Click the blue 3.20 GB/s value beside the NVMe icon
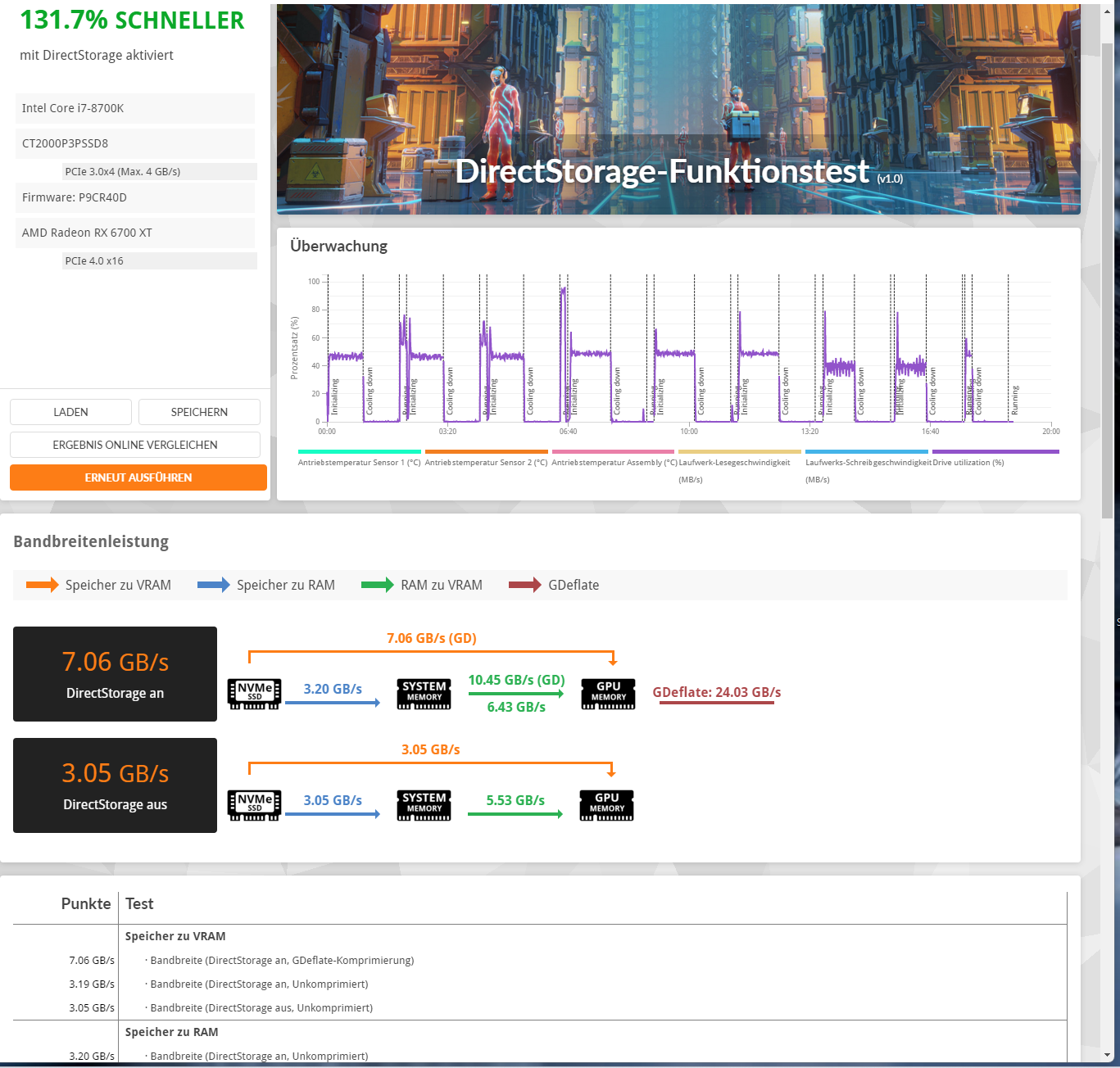 point(333,689)
